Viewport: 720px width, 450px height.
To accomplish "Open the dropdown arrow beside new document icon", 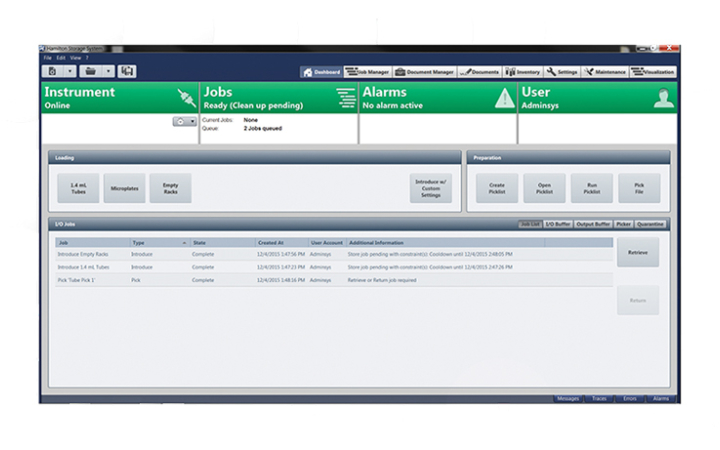I will click(70, 71).
